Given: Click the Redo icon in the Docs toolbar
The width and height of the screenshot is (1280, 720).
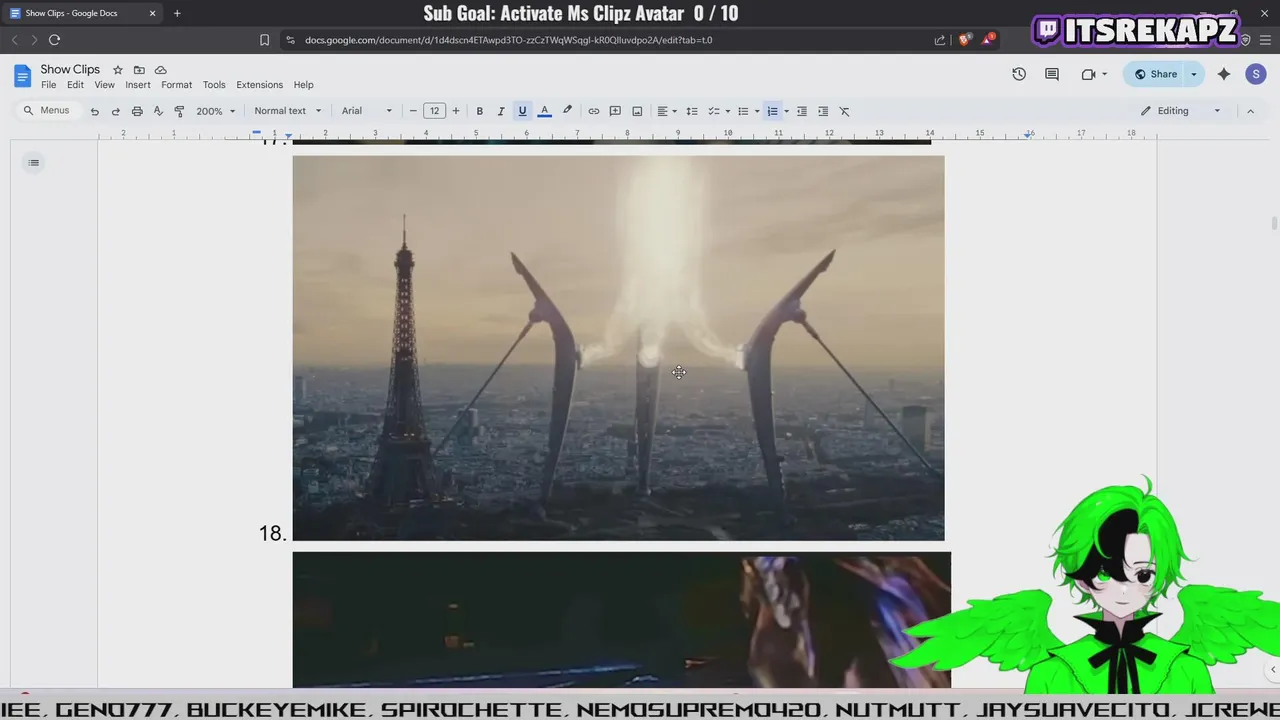Looking at the screenshot, I should click(116, 111).
